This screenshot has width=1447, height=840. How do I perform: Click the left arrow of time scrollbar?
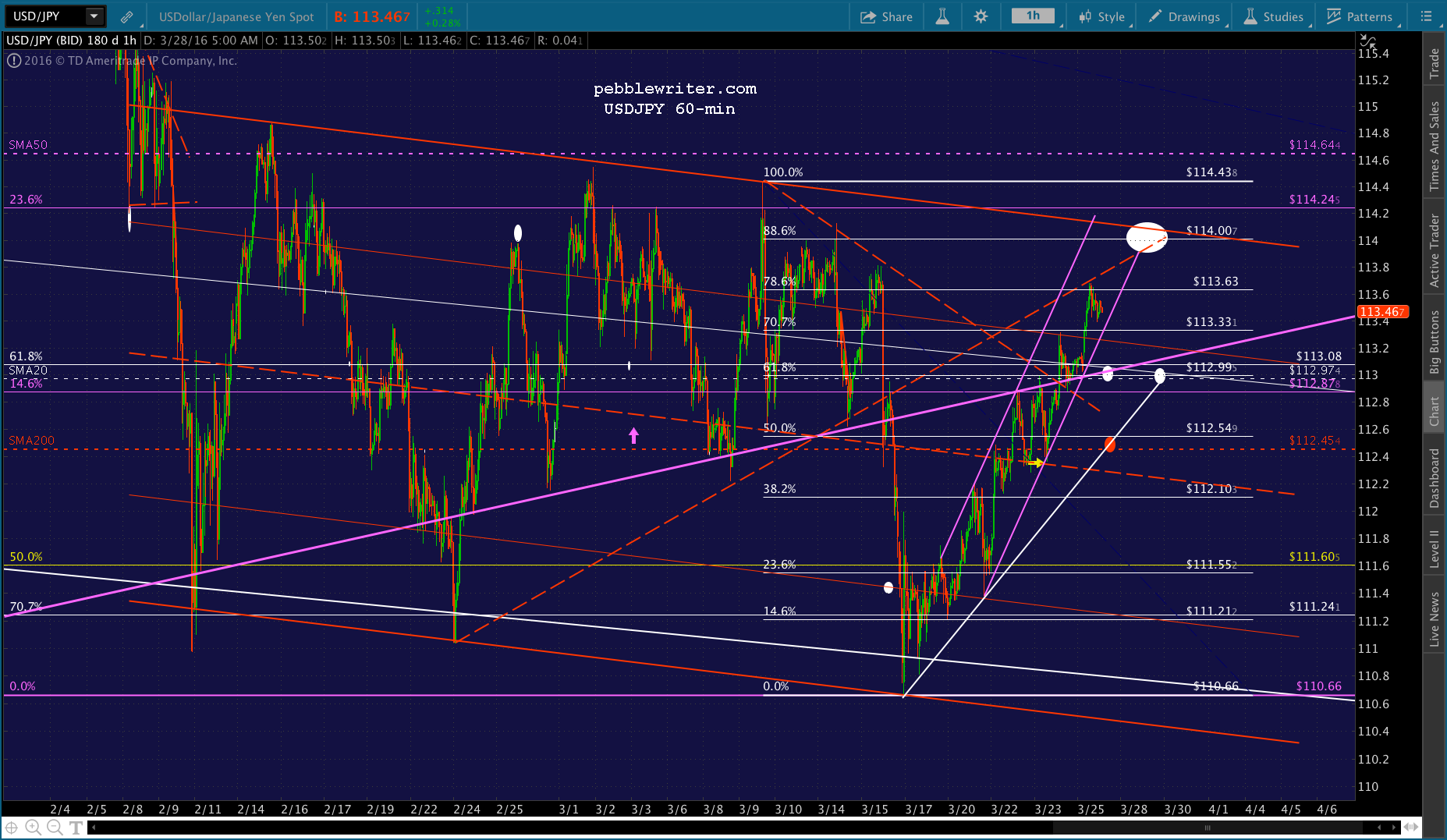[x=94, y=828]
